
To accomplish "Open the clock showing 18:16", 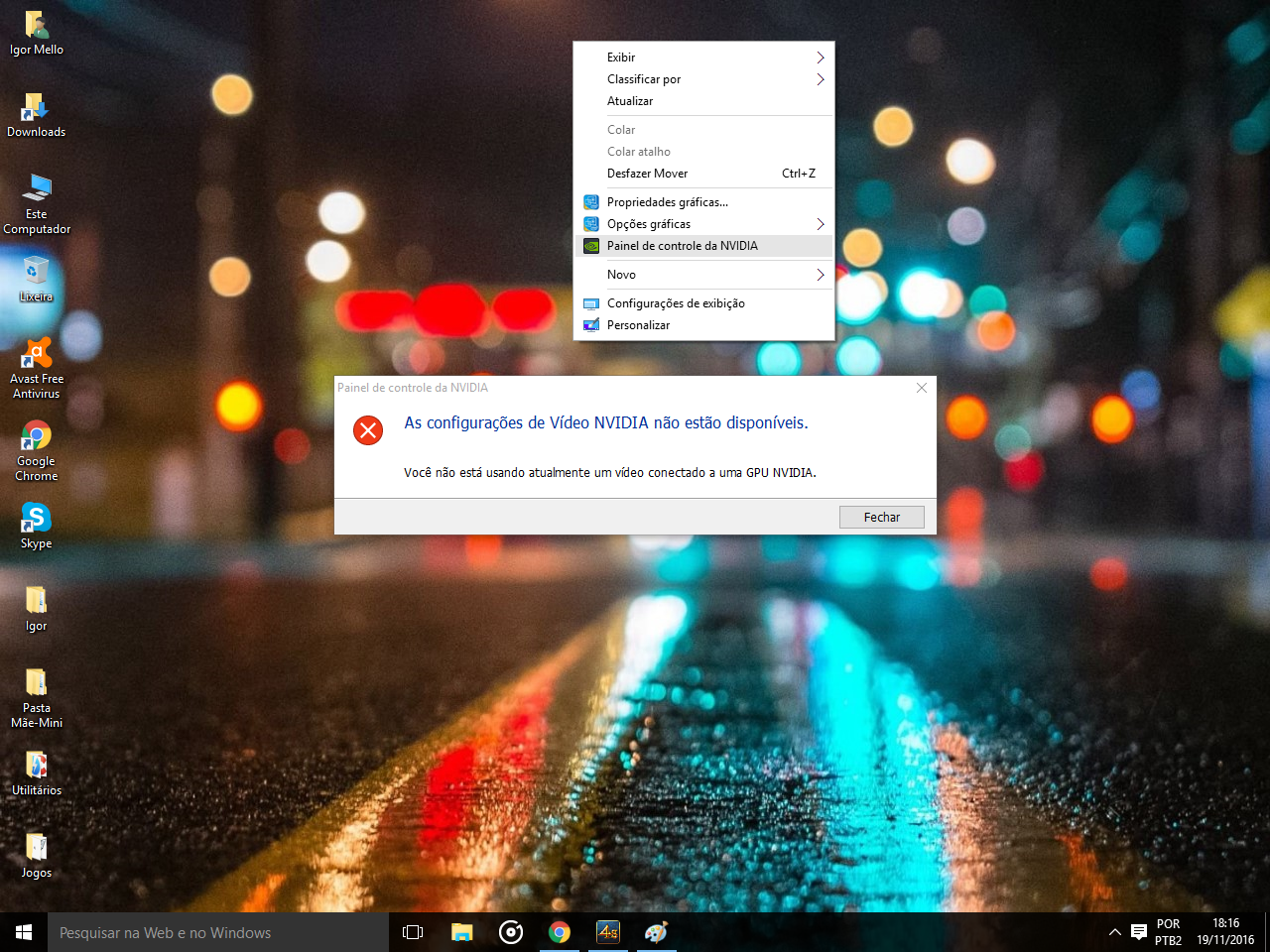I will pyautogui.click(x=1225, y=932).
